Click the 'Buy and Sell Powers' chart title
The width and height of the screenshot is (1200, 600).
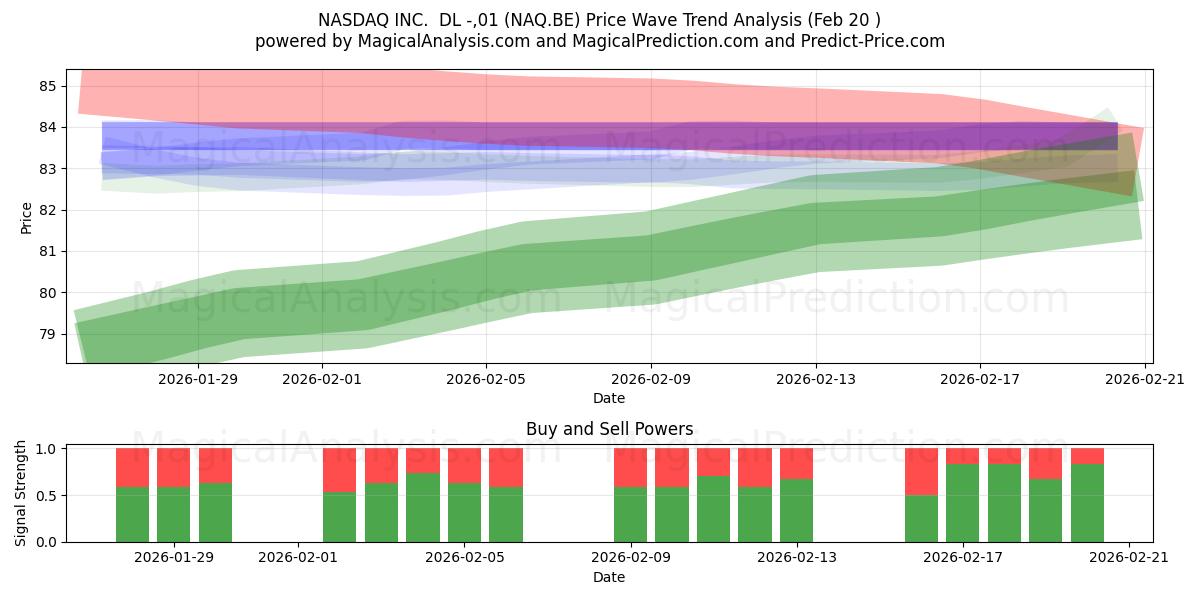[609, 429]
